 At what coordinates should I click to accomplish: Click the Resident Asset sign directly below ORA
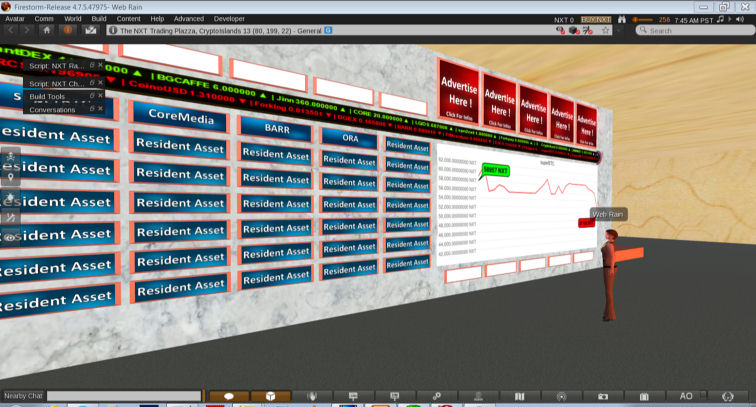click(349, 161)
